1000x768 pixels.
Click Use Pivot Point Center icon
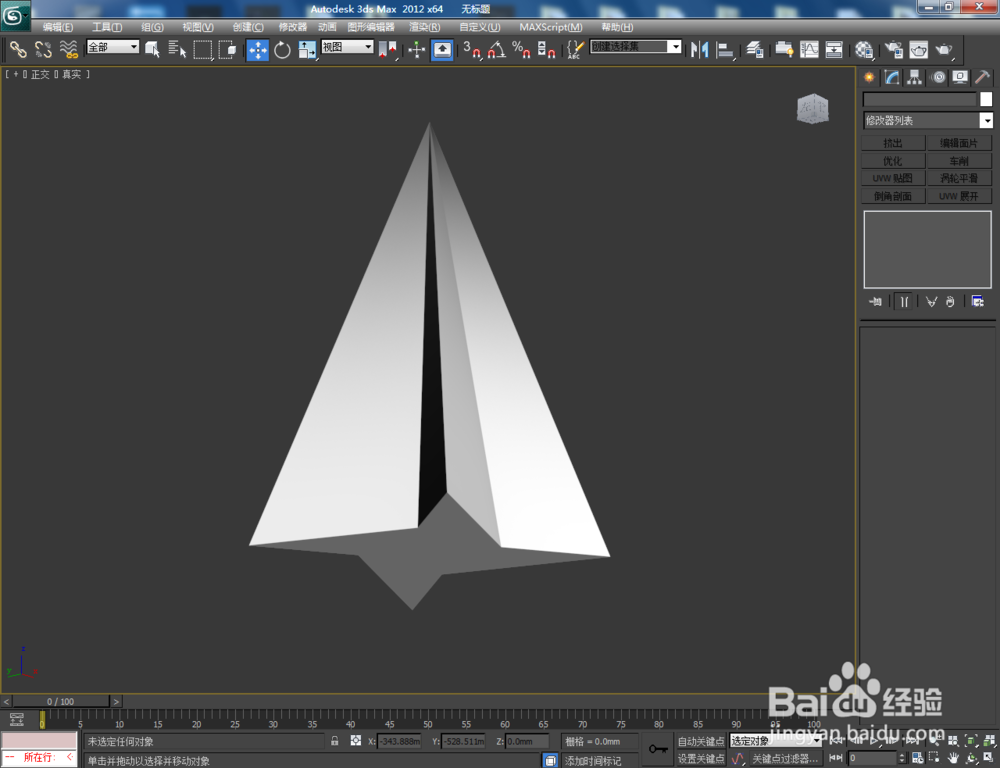tap(387, 50)
